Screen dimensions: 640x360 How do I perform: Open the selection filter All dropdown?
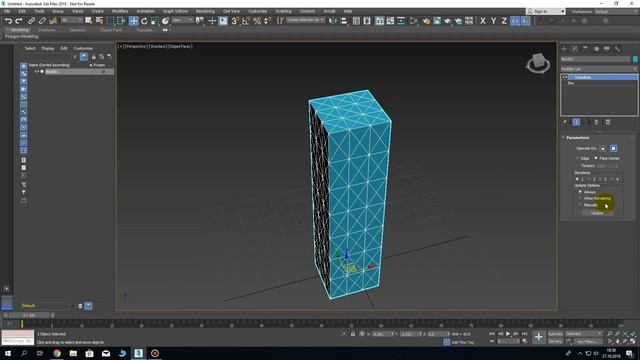tap(72, 20)
